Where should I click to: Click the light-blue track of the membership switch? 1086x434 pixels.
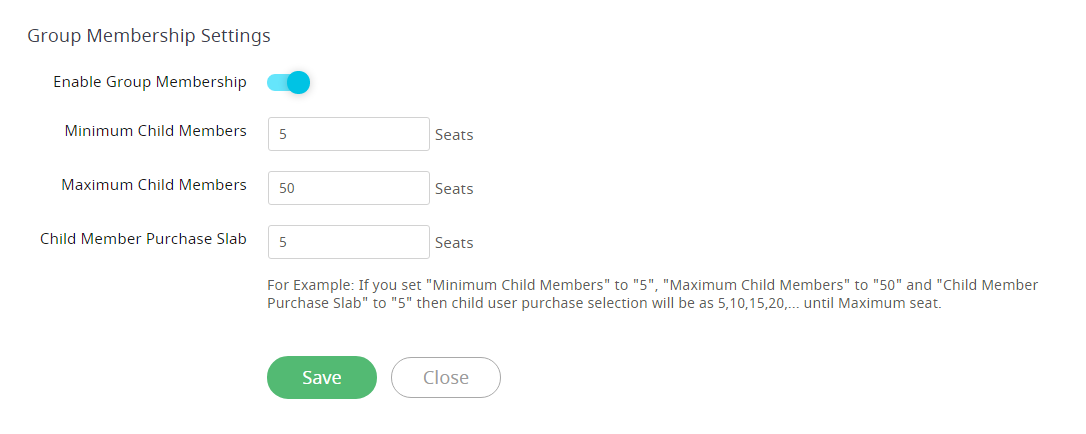(276, 82)
